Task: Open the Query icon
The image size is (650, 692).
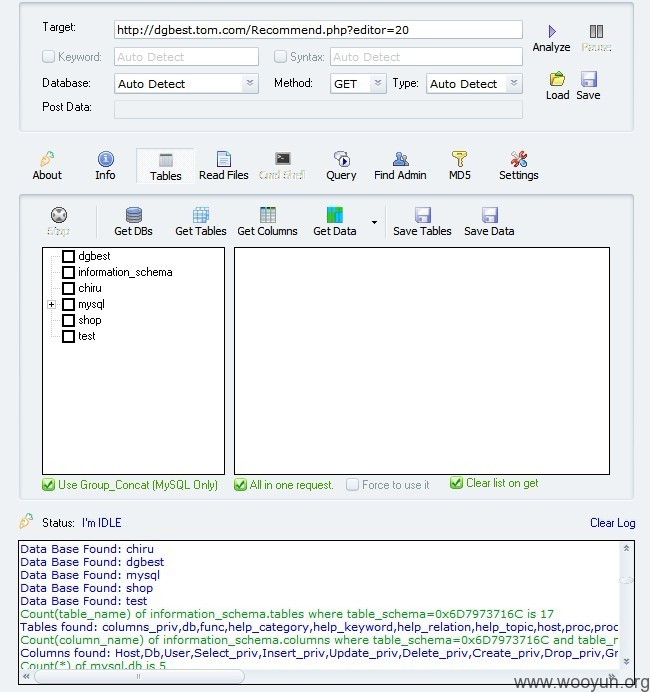Action: 342,158
